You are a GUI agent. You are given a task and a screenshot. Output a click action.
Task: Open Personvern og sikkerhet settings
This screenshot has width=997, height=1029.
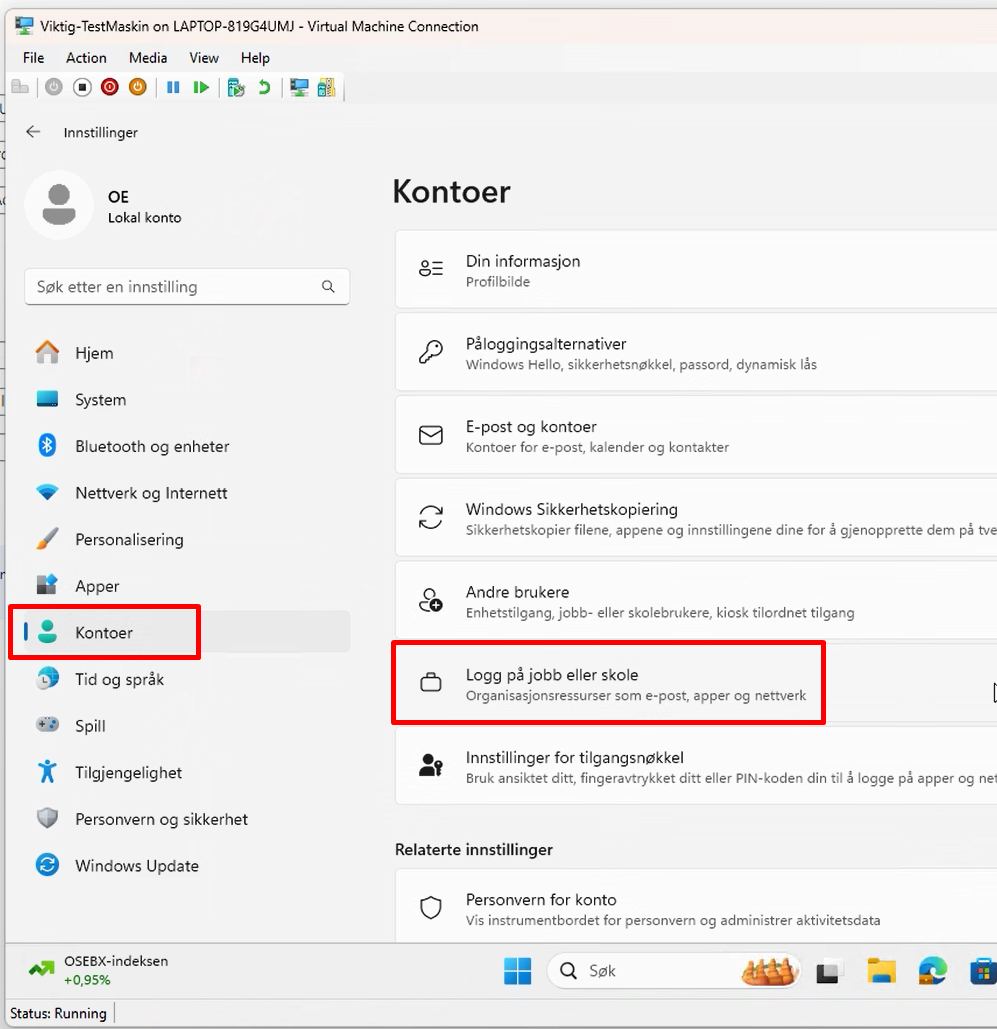click(187, 819)
